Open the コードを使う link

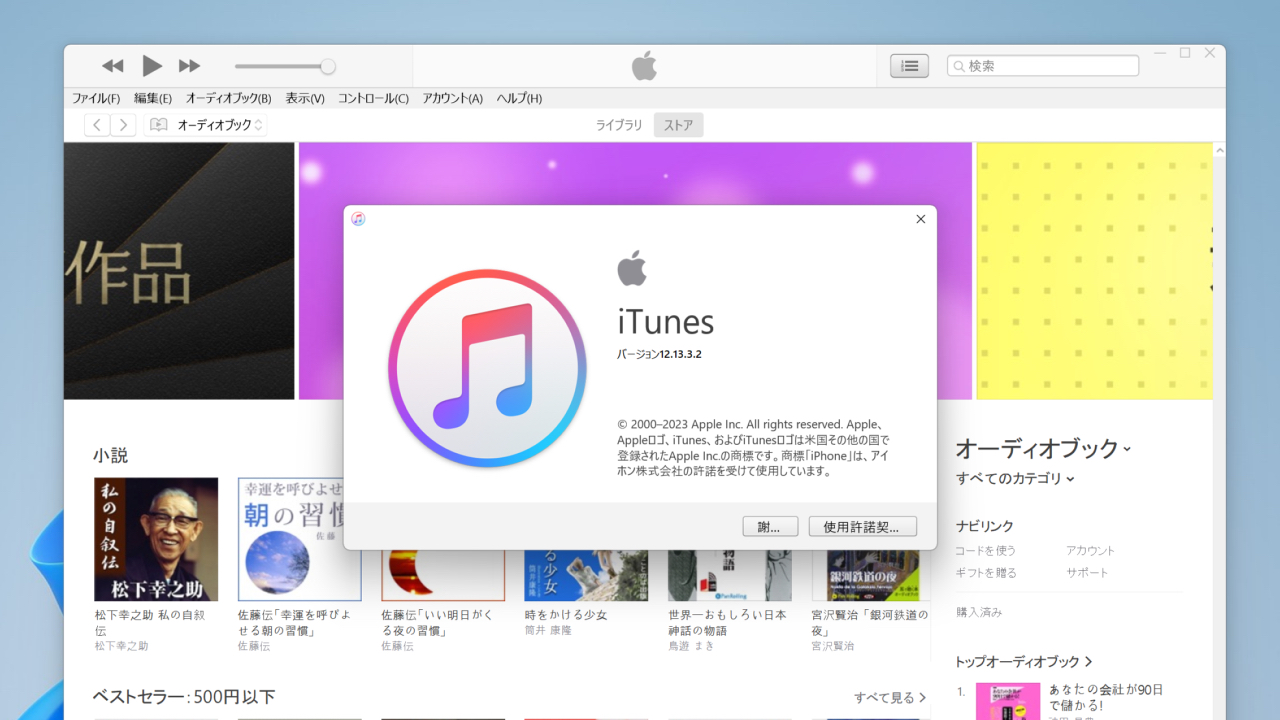pyautogui.click(x=985, y=551)
